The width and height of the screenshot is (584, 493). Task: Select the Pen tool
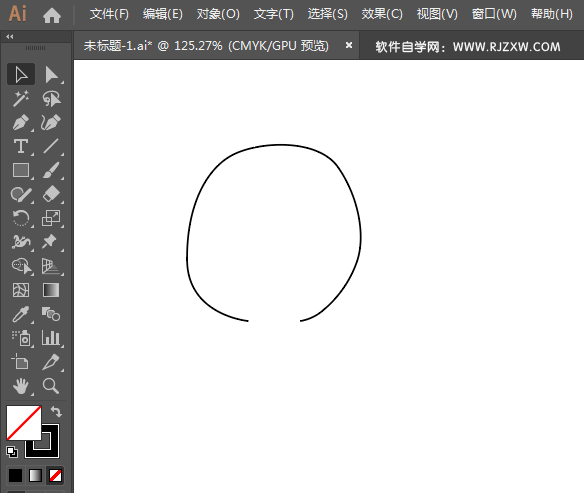coord(21,123)
